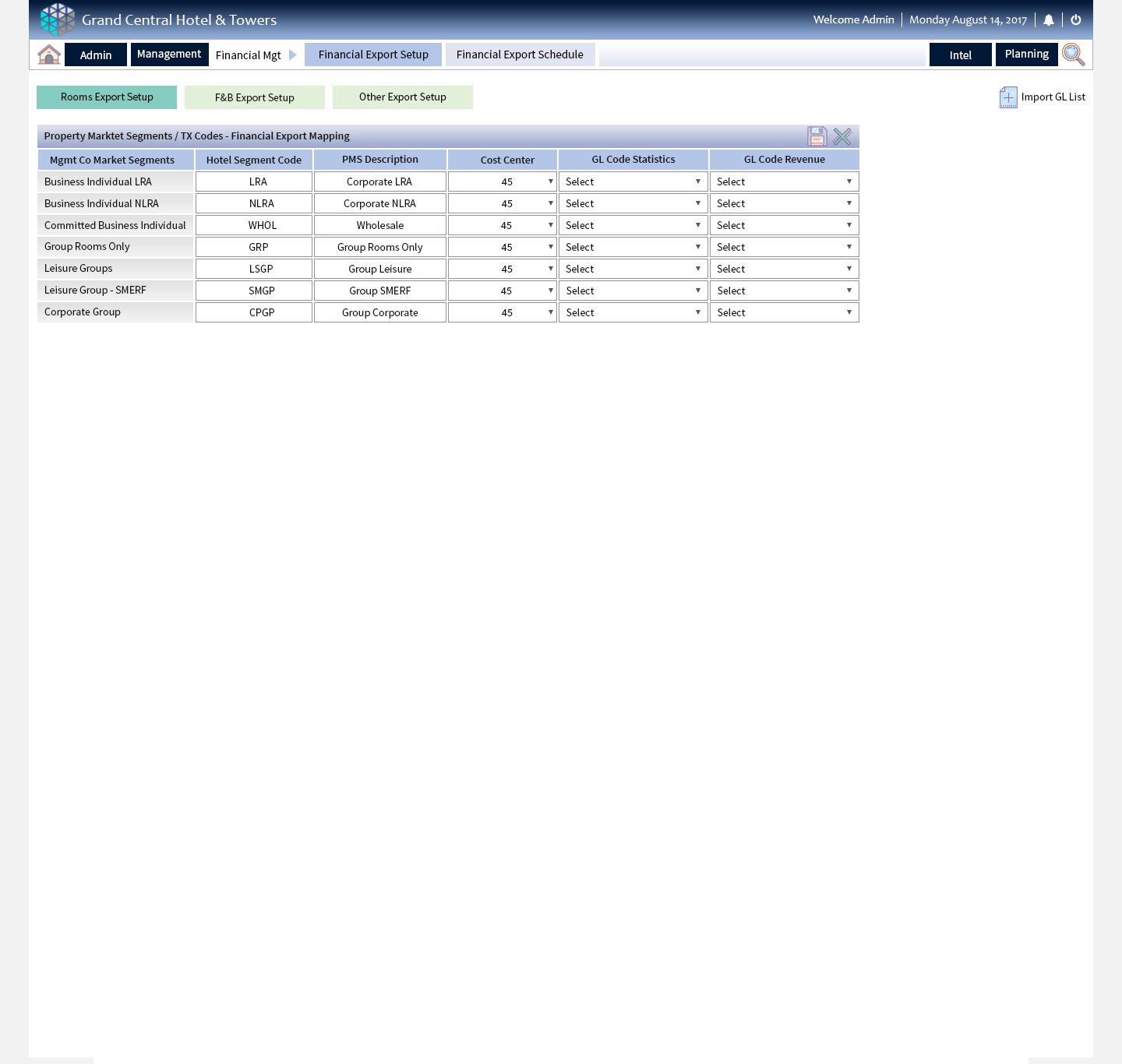Viewport: 1122px width, 1064px height.
Task: Switch to the F&B Export Setup tab
Action: (255, 97)
